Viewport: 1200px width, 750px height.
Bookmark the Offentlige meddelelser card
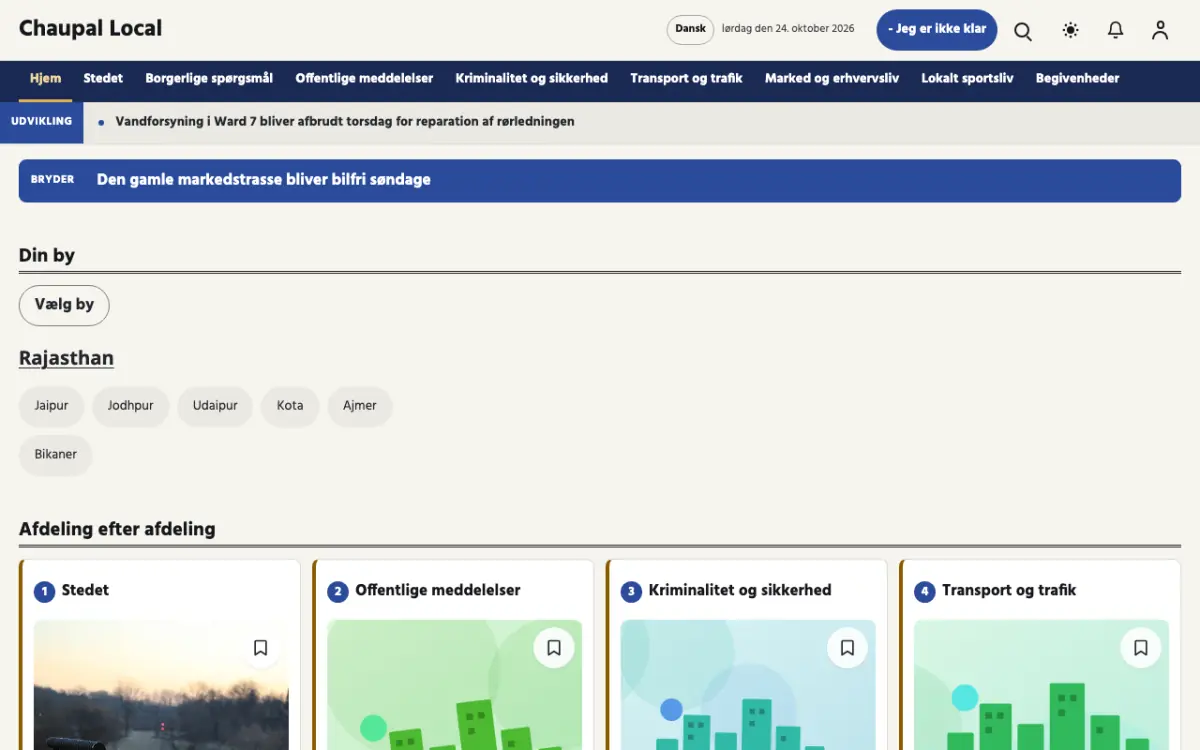pos(554,648)
